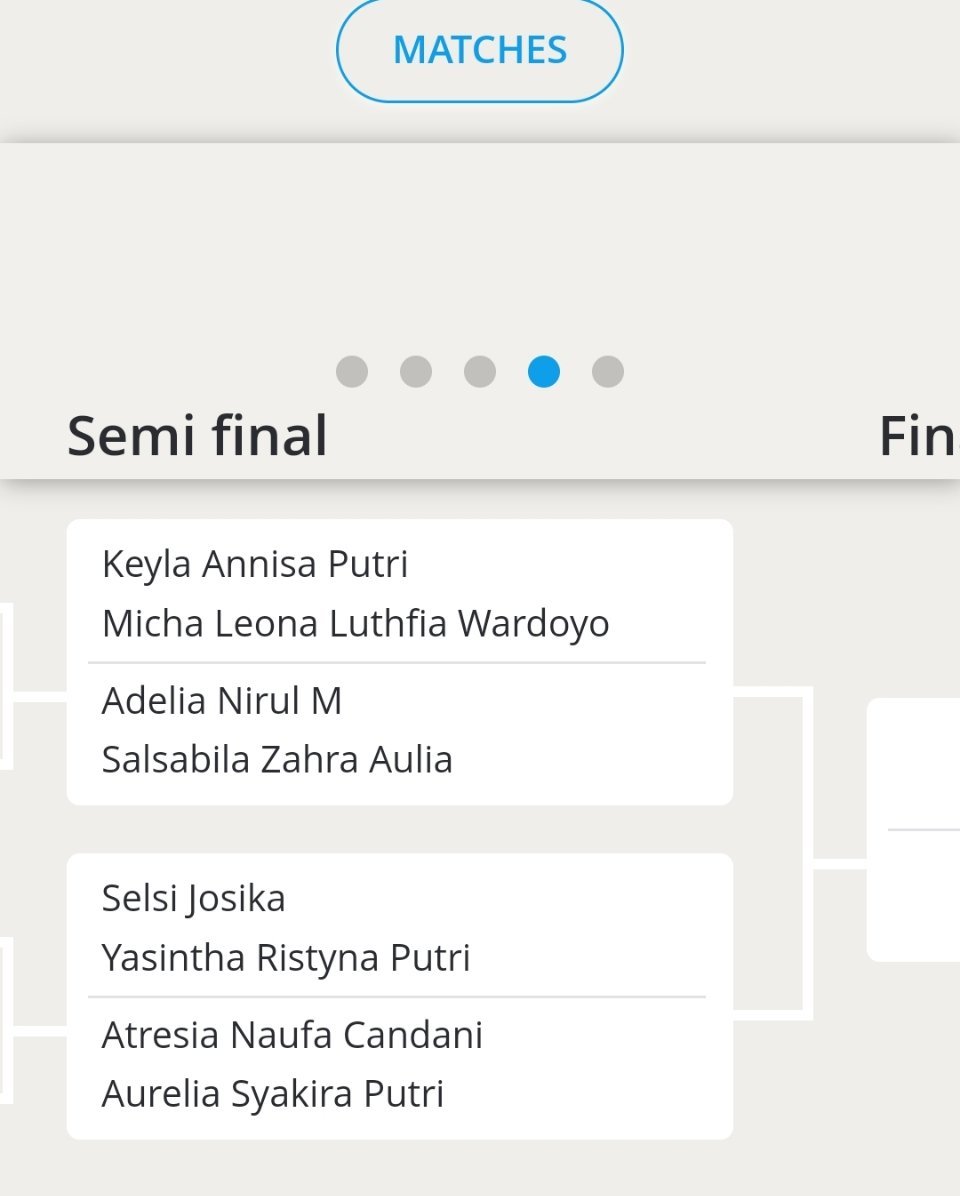Image resolution: width=960 pixels, height=1196 pixels.
Task: Go to the first round pagination dot
Action: [352, 372]
